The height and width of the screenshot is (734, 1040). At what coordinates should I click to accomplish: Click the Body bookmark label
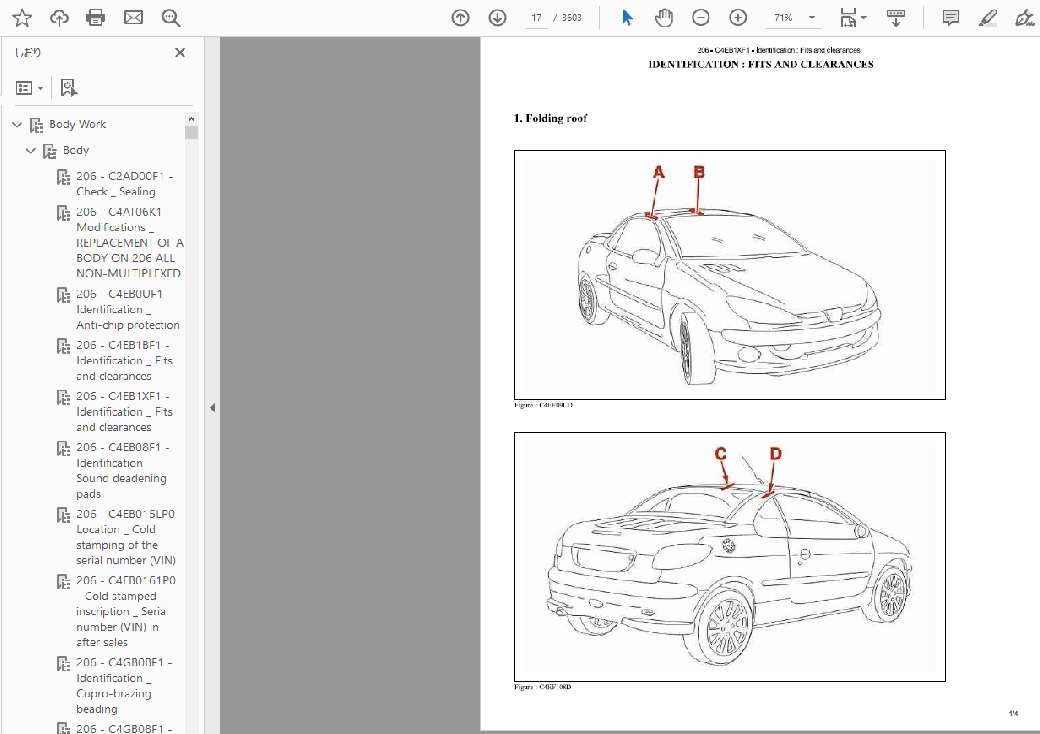click(76, 151)
